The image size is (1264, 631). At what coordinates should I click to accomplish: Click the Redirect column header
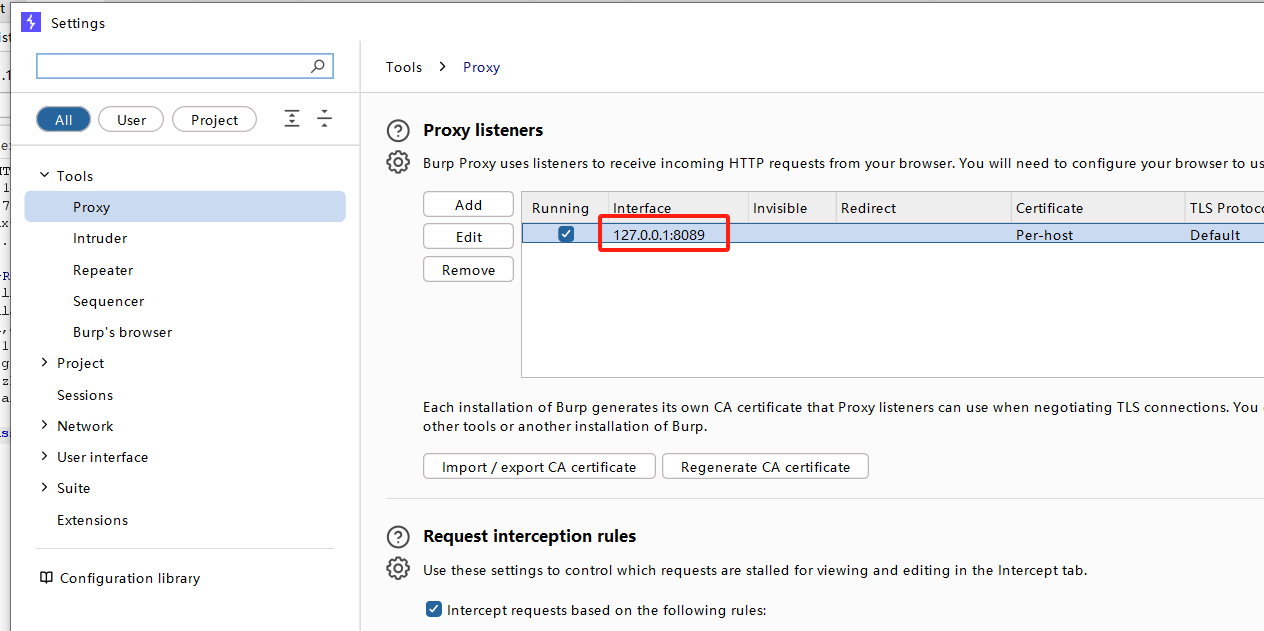click(924, 208)
